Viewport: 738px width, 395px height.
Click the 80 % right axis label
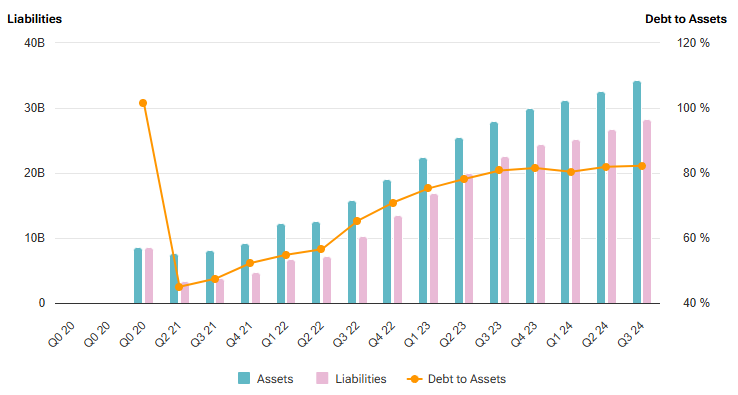point(696,173)
